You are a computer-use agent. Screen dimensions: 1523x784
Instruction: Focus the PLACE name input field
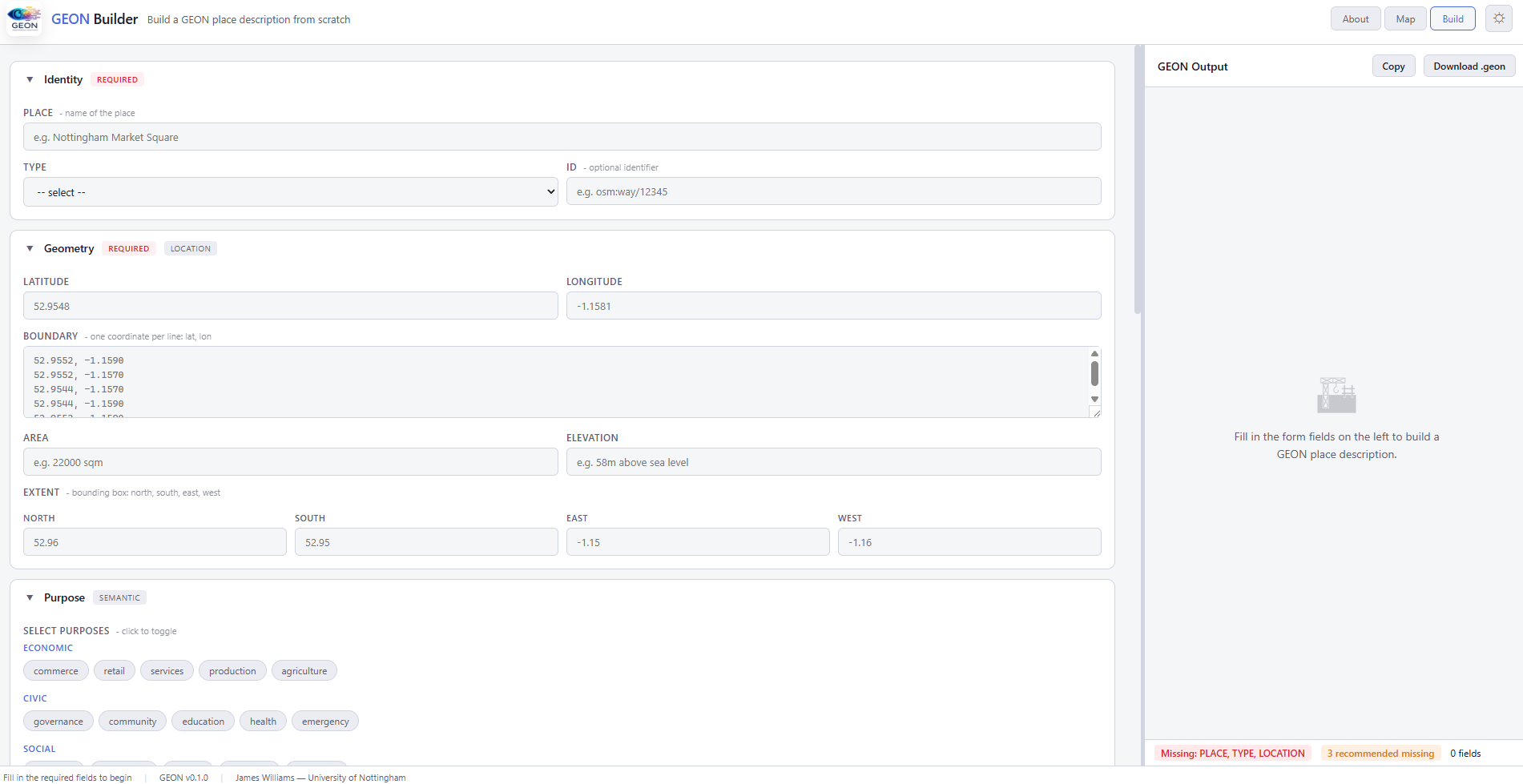562,137
